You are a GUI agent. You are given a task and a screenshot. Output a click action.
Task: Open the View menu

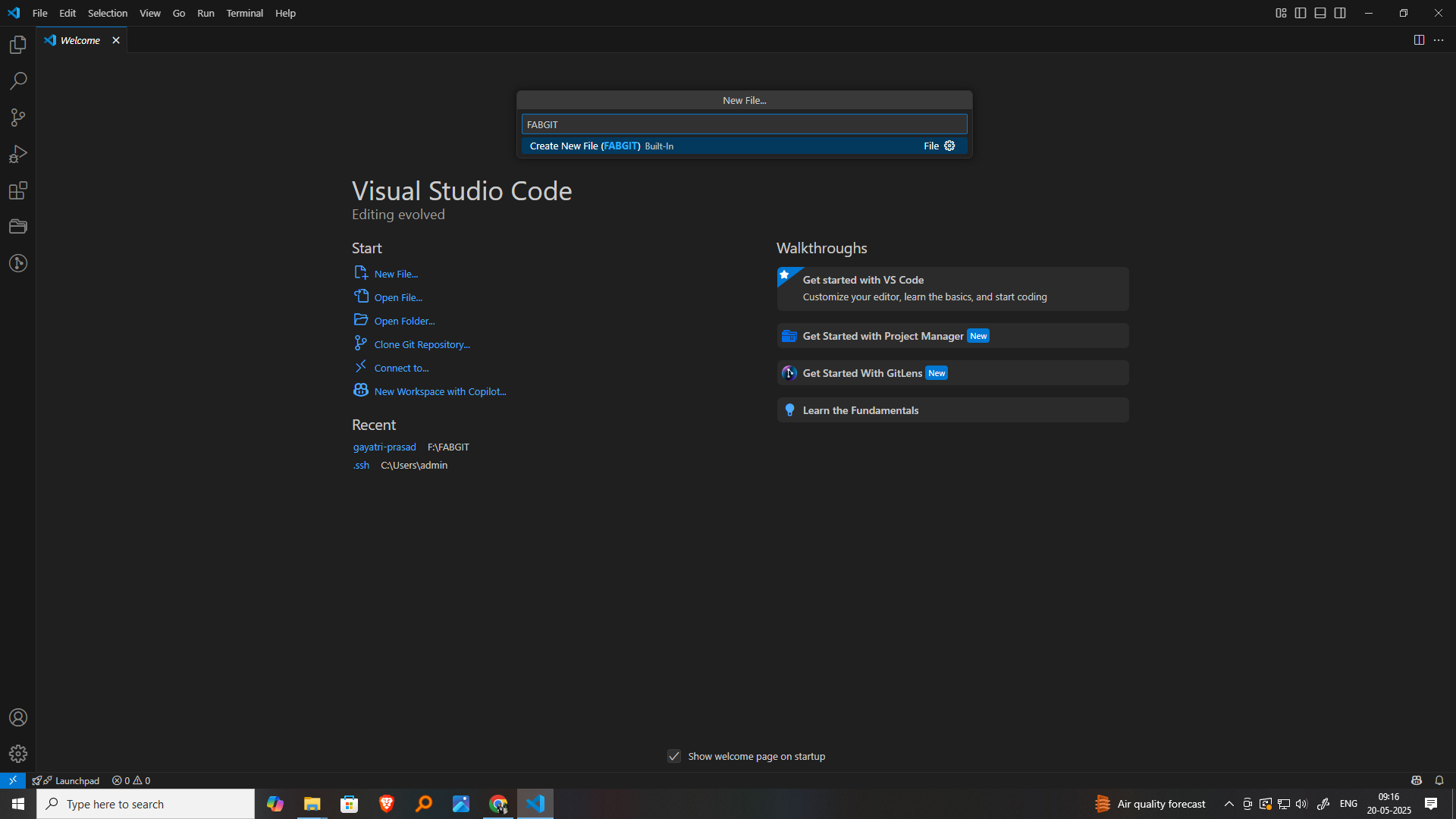pos(150,13)
